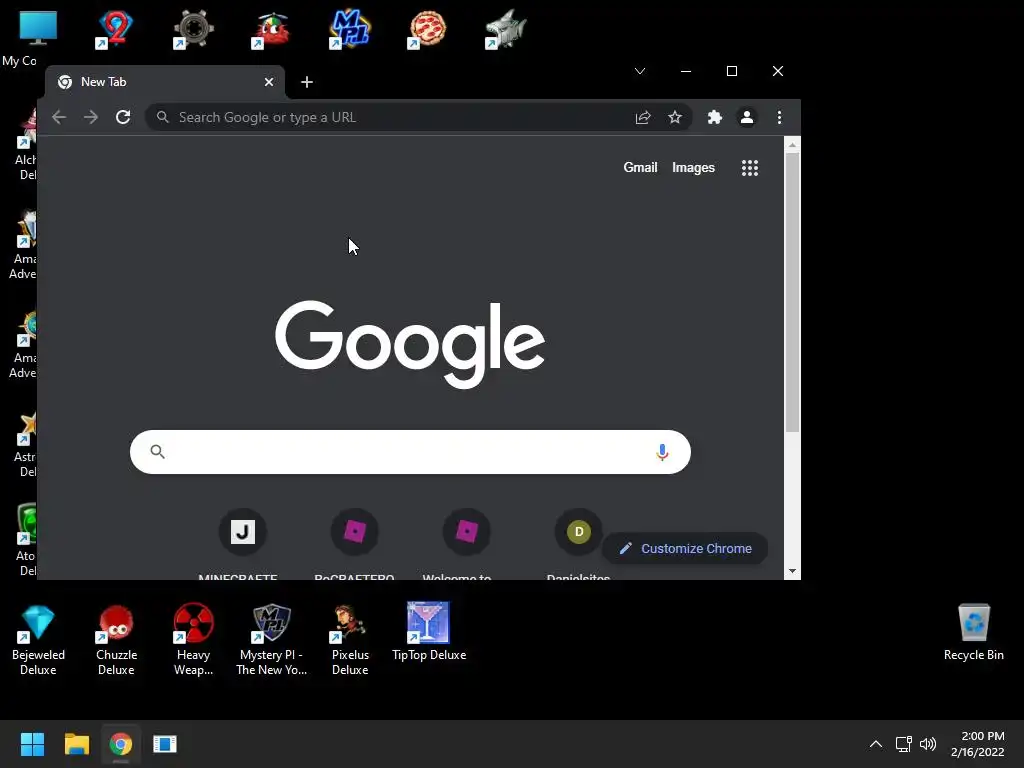The image size is (1024, 768).
Task: Click the scrollbar up arrow
Action: click(792, 144)
